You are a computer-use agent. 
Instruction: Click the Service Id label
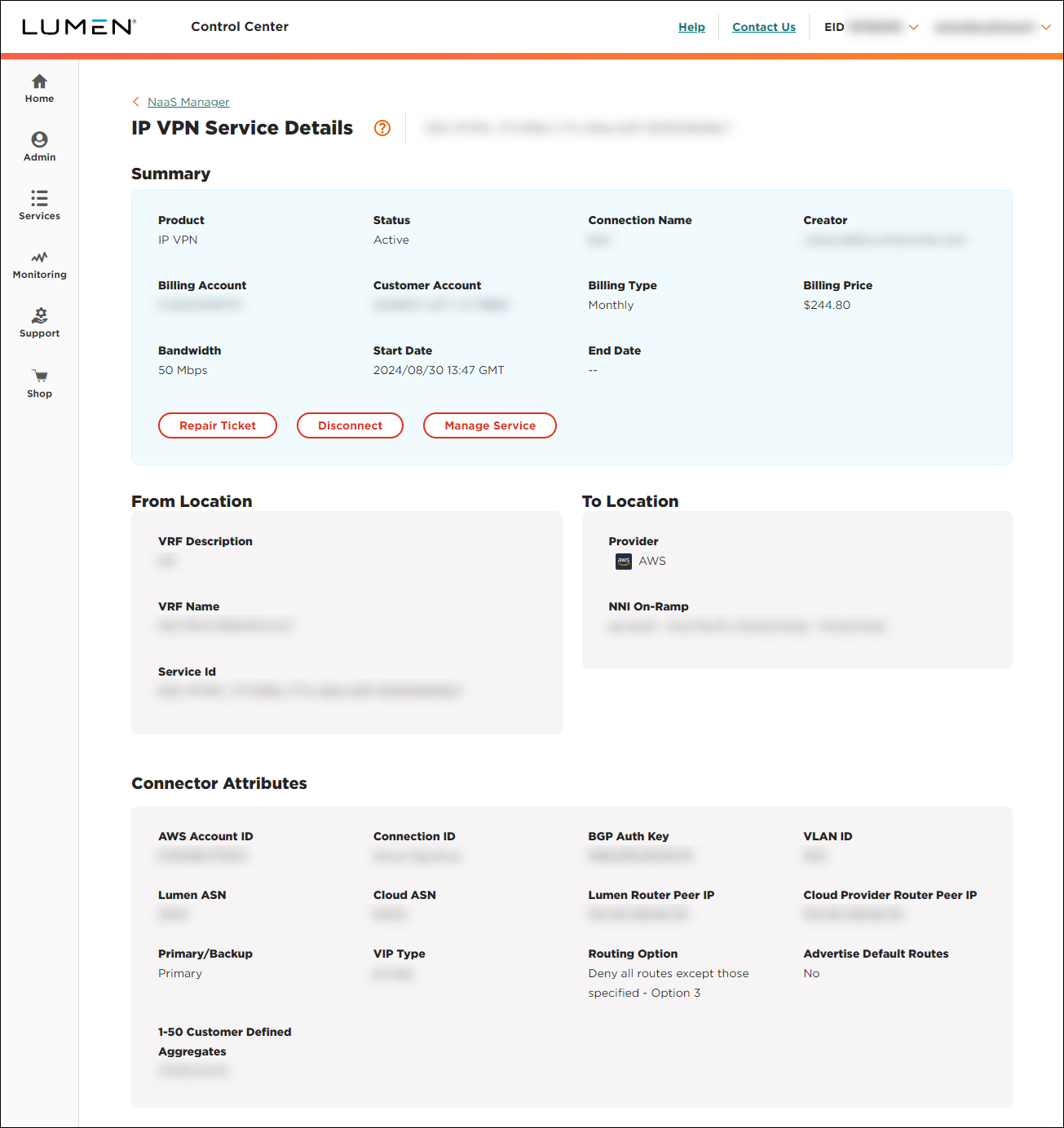[x=187, y=672]
